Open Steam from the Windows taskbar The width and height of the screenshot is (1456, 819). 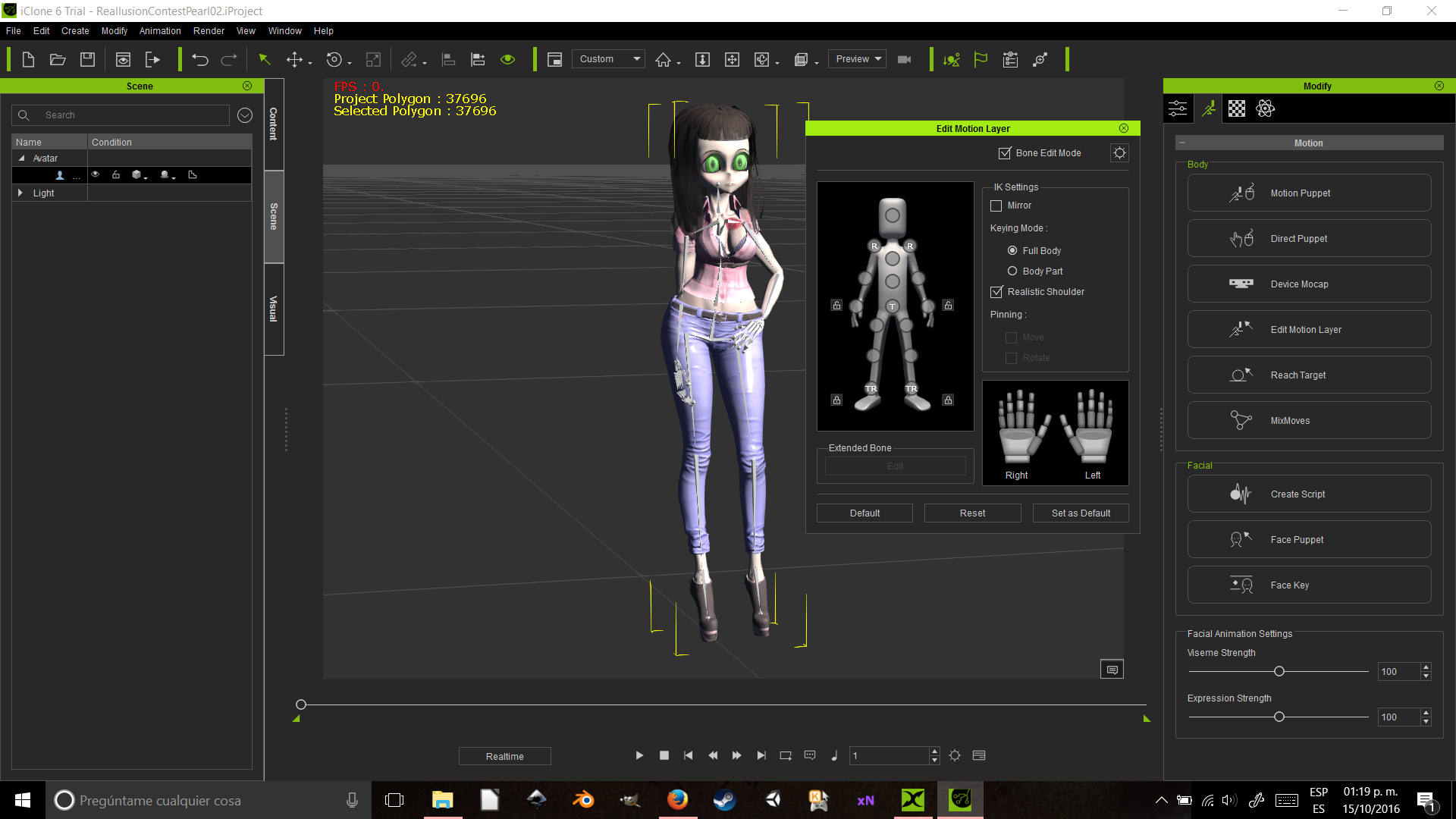tap(724, 800)
